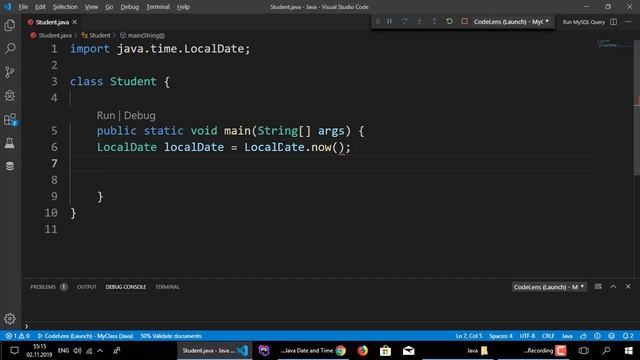Open the Debug menu

tap(129, 7)
